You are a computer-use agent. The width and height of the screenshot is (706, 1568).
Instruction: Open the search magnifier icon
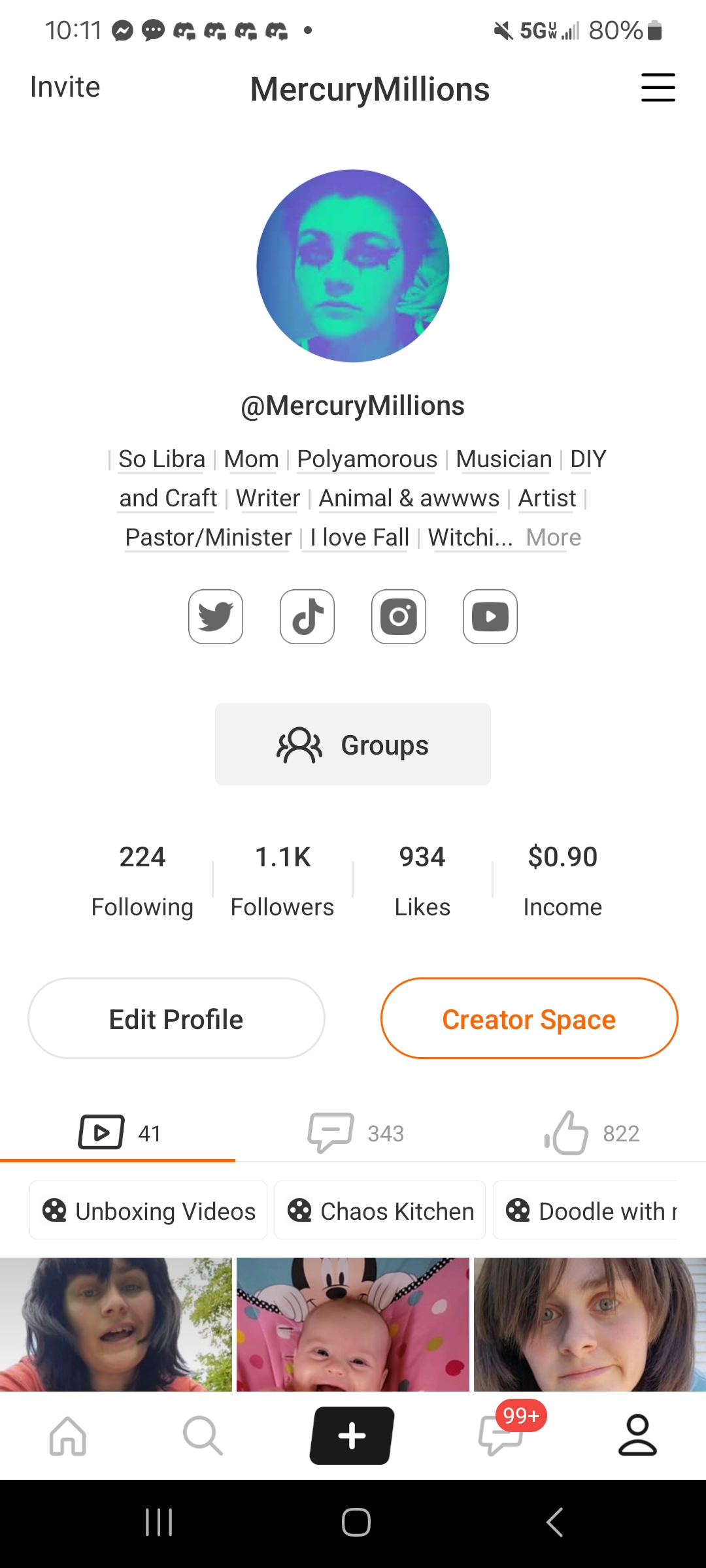click(x=203, y=1435)
